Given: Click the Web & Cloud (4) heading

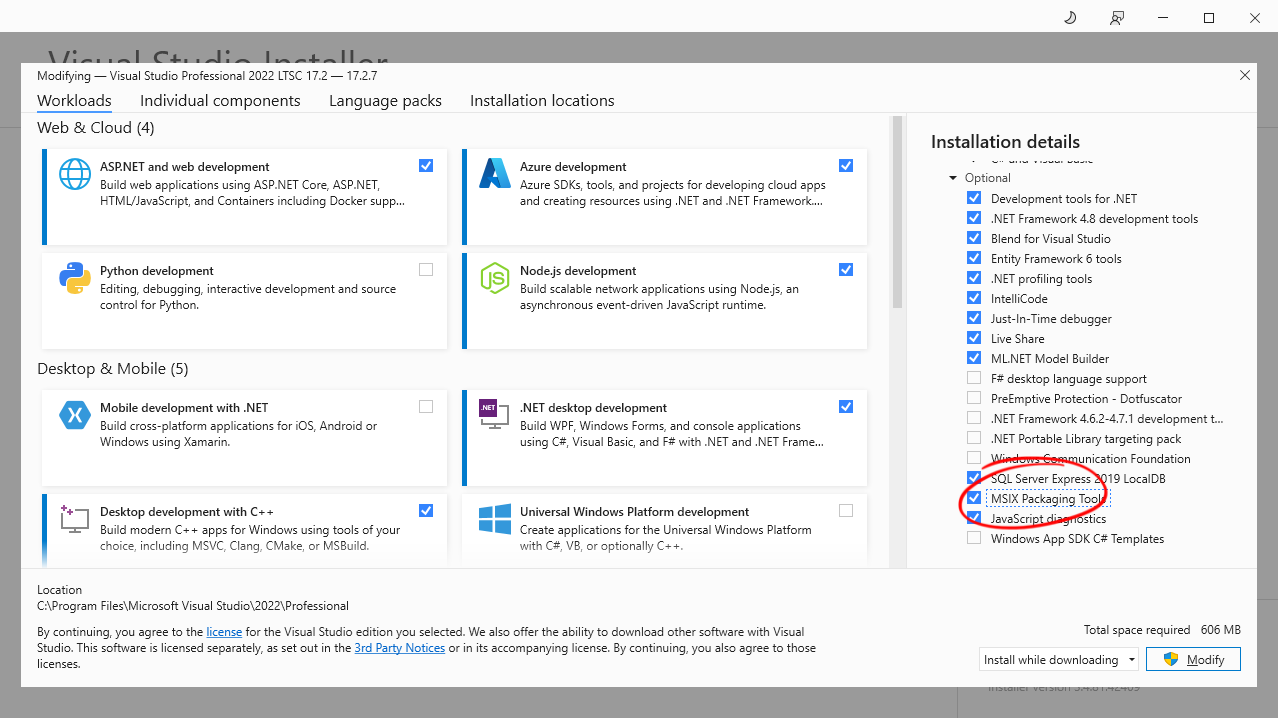Looking at the screenshot, I should [x=96, y=128].
